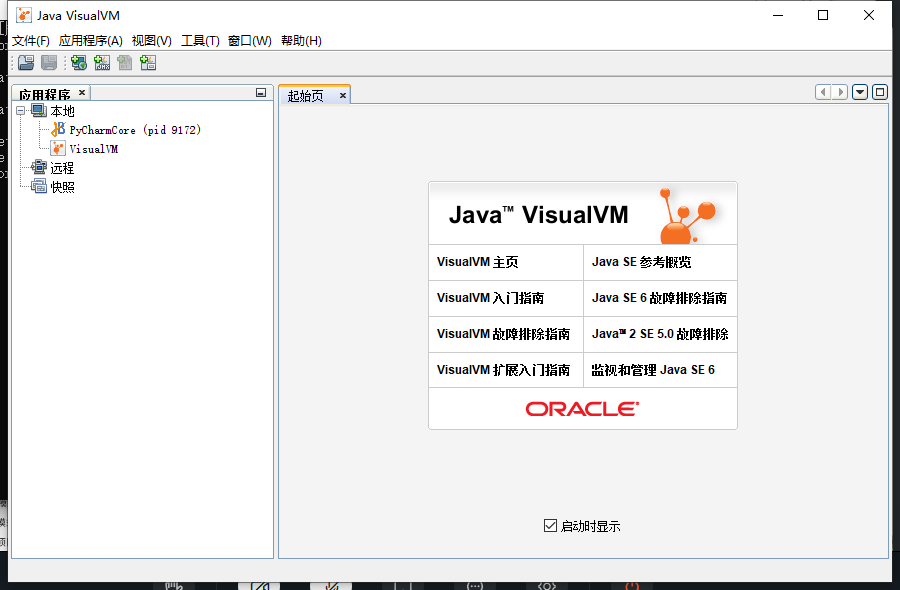
Task: Open the VisualVM 故障排除指南 link
Action: (503, 334)
